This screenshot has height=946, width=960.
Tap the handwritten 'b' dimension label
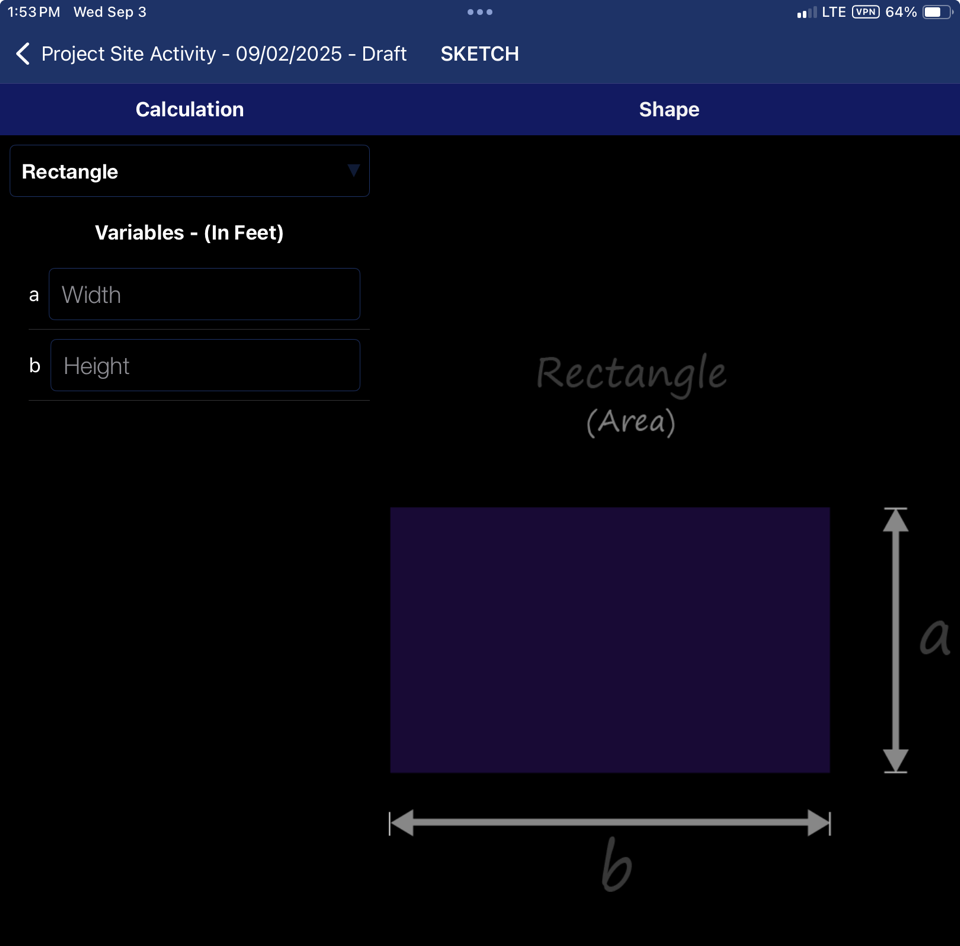616,866
